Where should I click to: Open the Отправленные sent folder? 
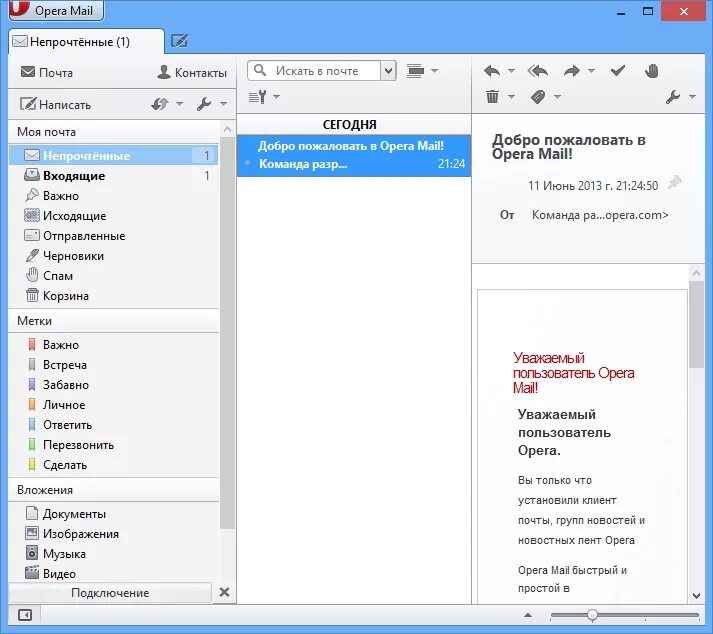[113, 236]
